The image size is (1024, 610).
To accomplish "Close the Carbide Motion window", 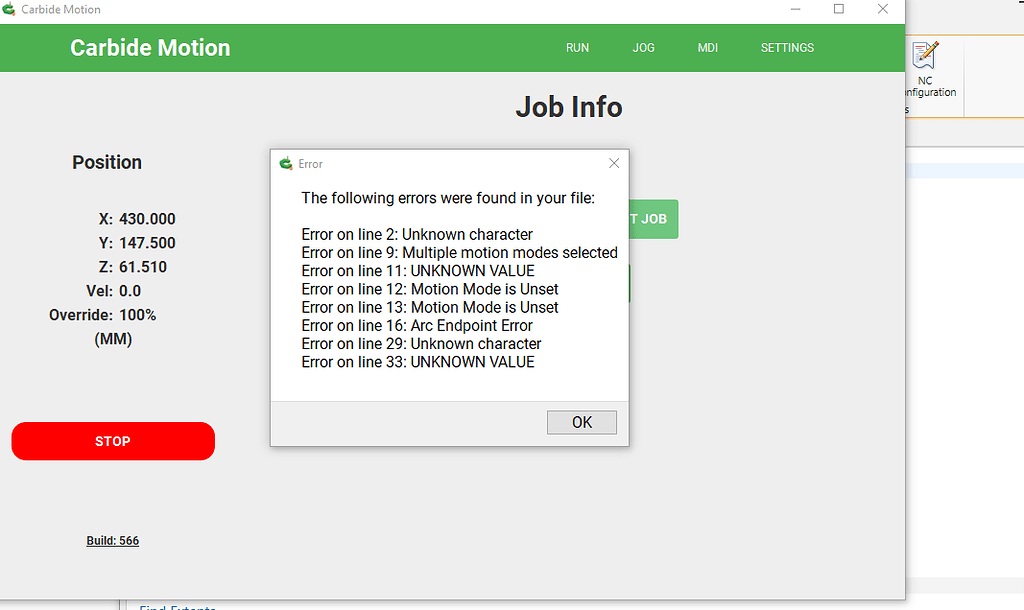I will click(x=883, y=9).
